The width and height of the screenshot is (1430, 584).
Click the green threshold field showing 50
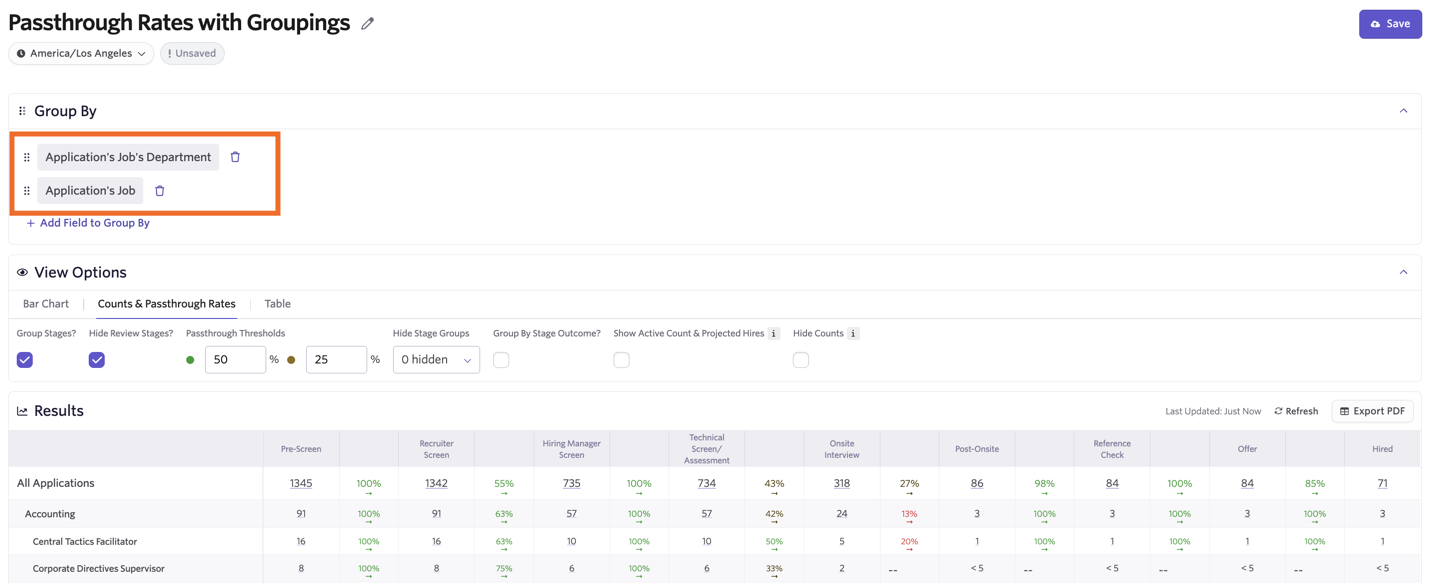[x=235, y=360]
